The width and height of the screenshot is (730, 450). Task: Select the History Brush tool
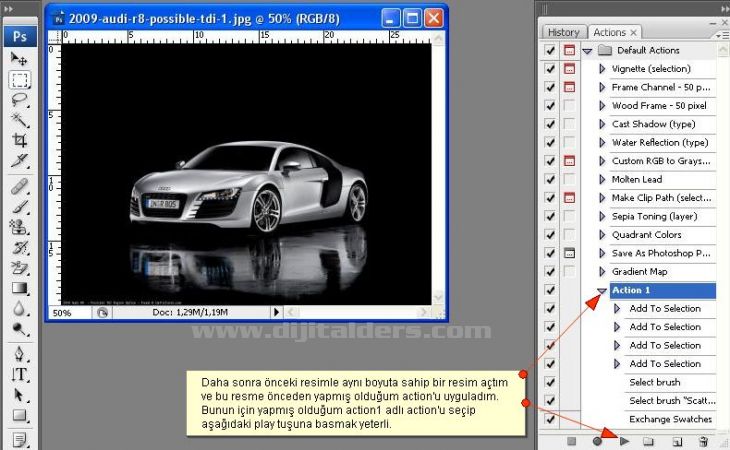(19, 247)
